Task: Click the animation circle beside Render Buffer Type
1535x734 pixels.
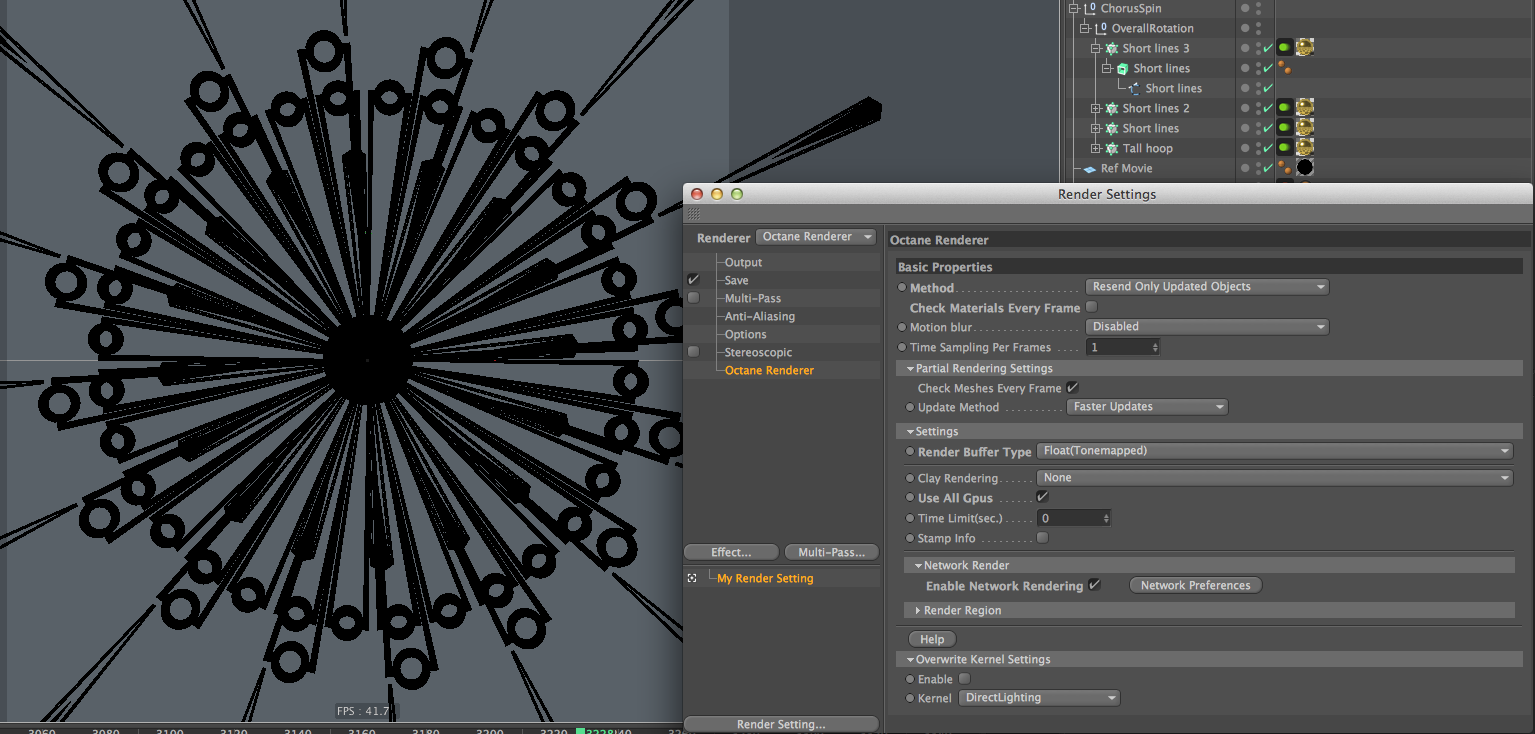Action: point(910,452)
